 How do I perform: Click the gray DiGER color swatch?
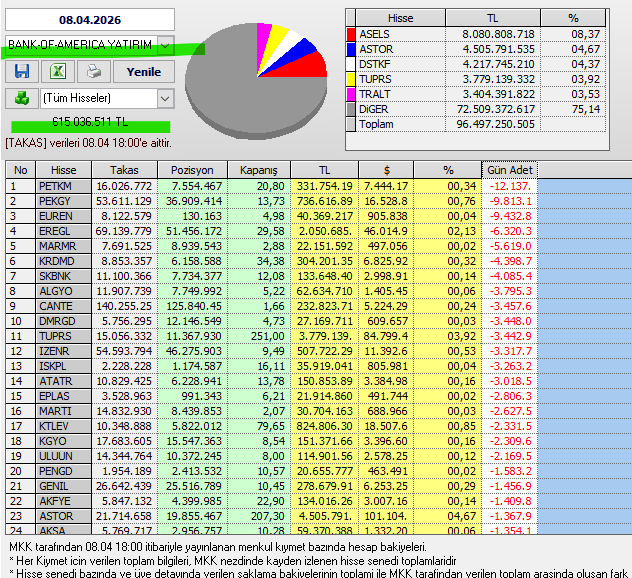pos(351,109)
